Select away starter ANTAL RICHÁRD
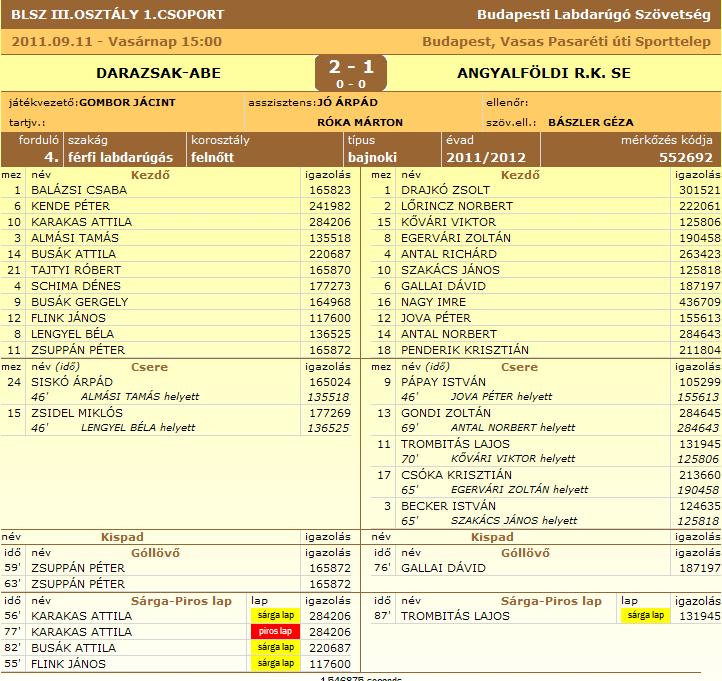Viewport: 722px width, 681px height. pyautogui.click(x=449, y=254)
